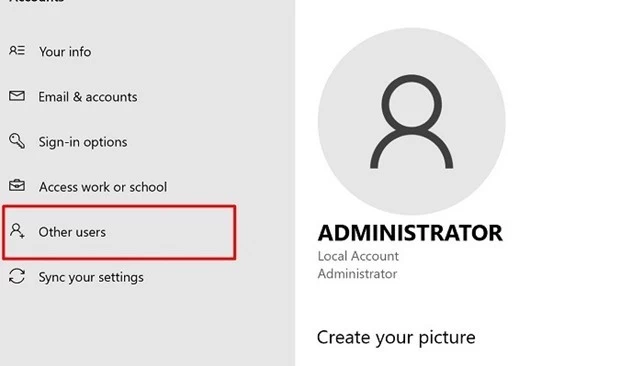This screenshot has height=366, width=643.
Task: Click the circular arrows Sync icon
Action: click(x=17, y=276)
